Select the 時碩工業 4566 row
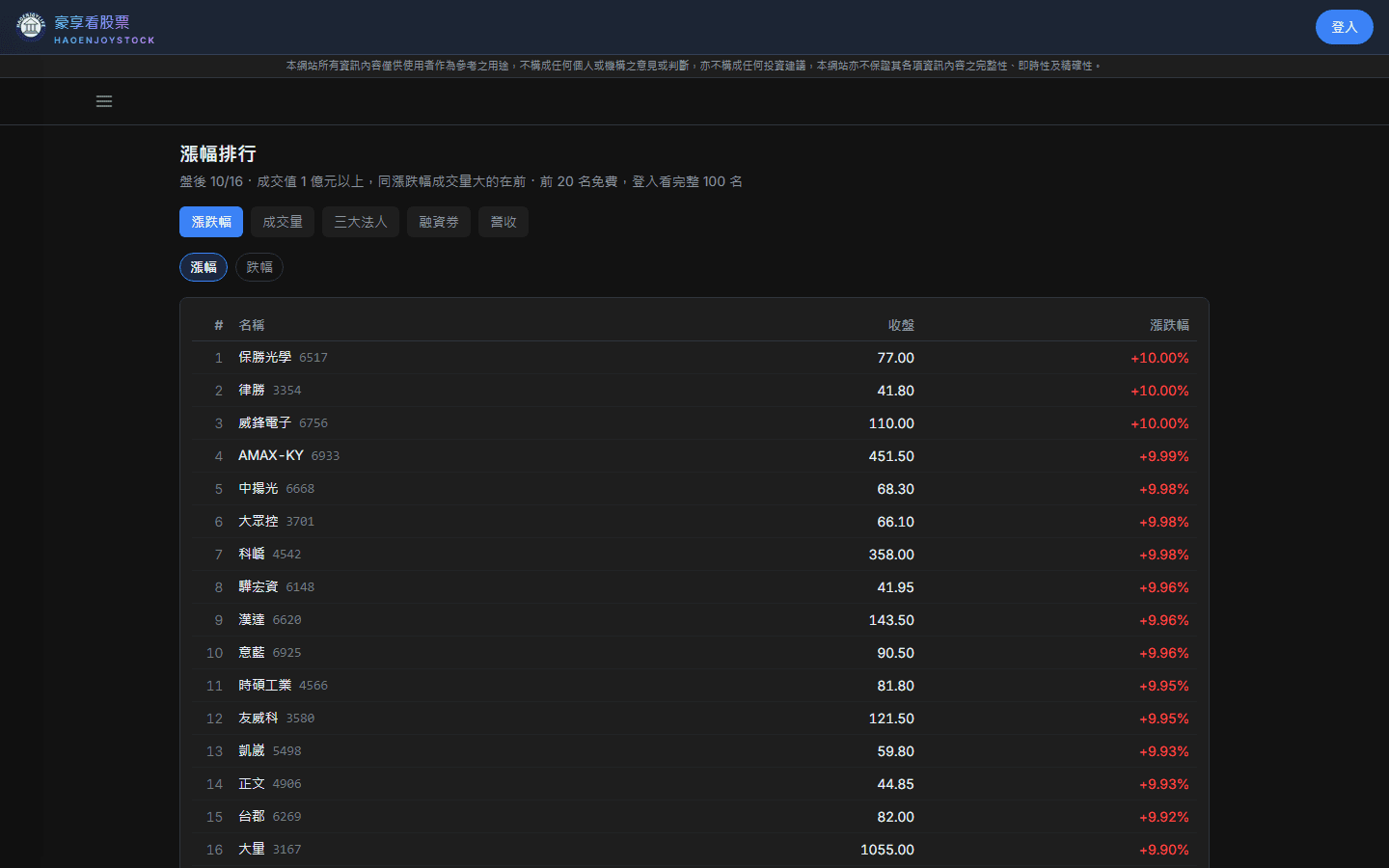 (694, 686)
